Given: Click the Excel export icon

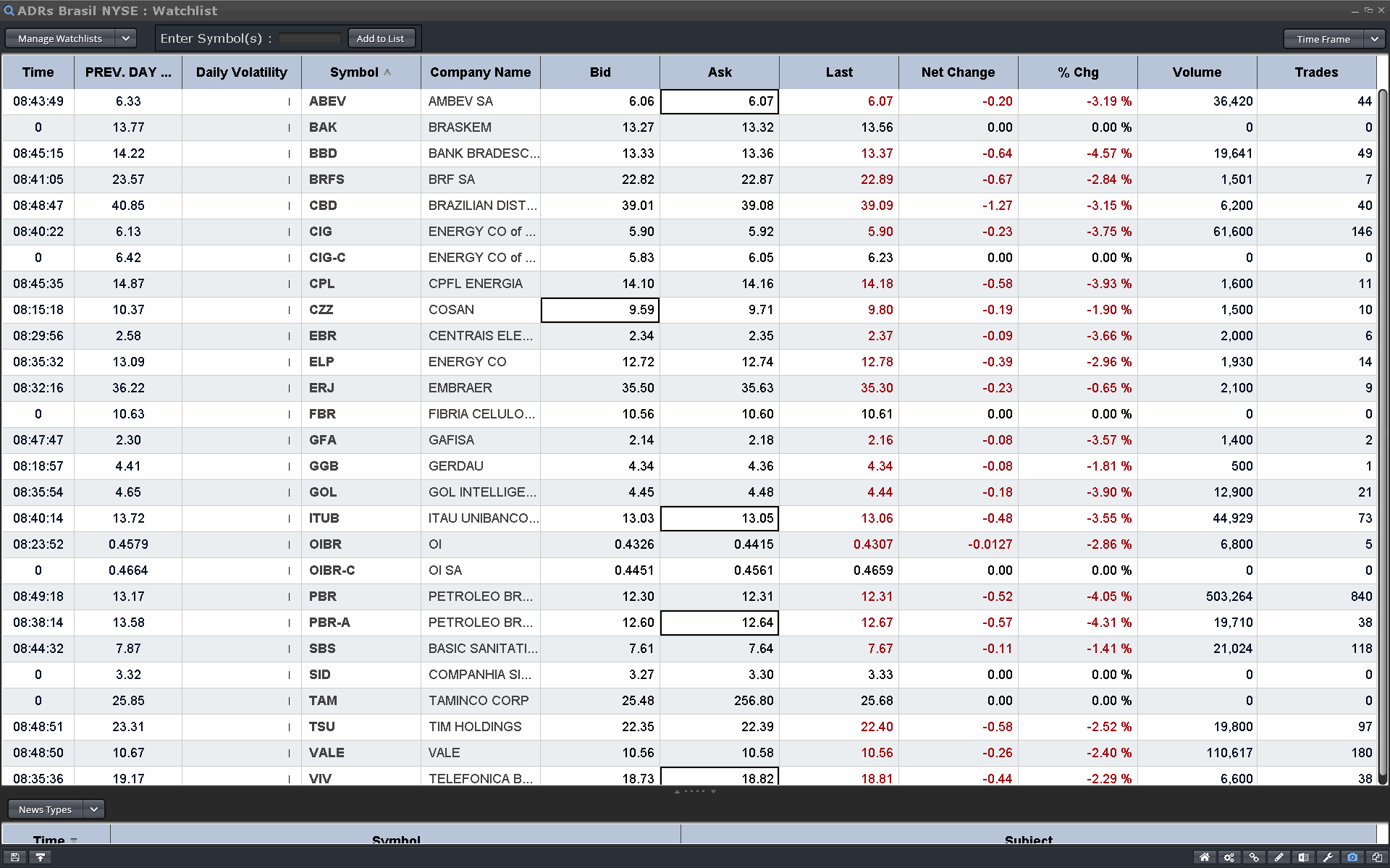Looking at the screenshot, I should tap(1303, 857).
